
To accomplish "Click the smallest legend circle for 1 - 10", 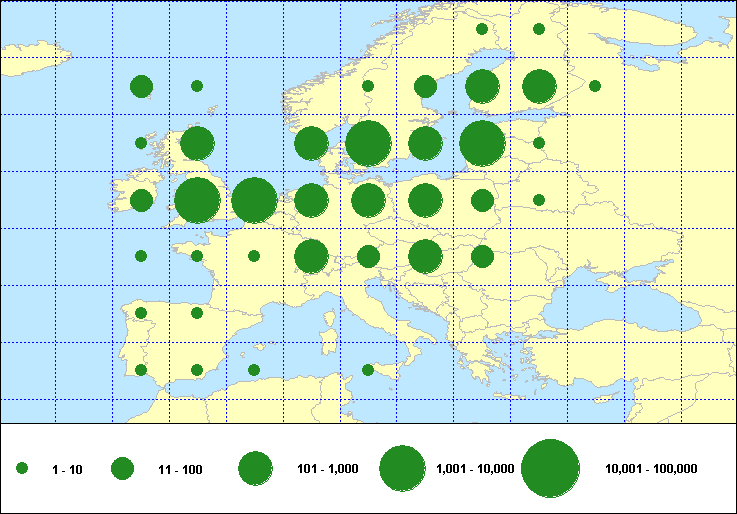I will click(x=22, y=468).
